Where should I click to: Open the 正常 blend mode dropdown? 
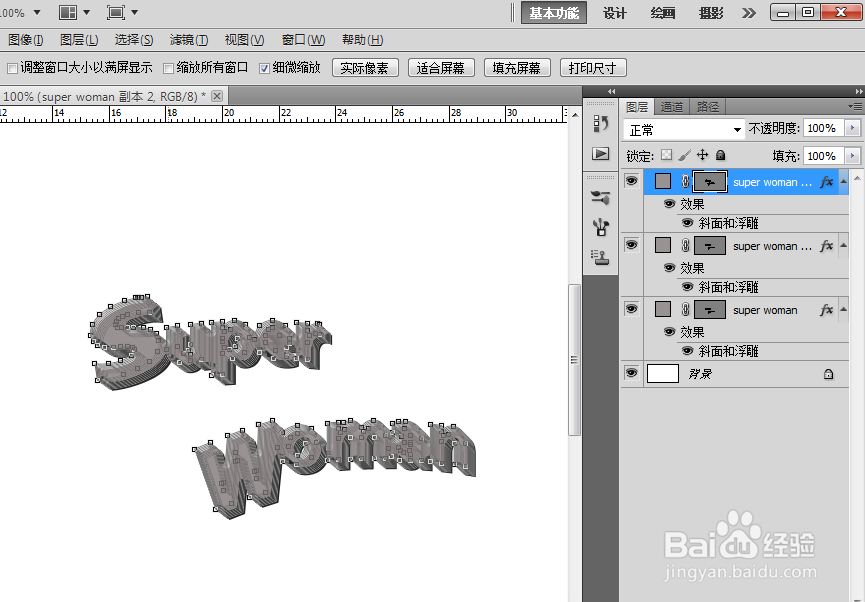coord(684,130)
